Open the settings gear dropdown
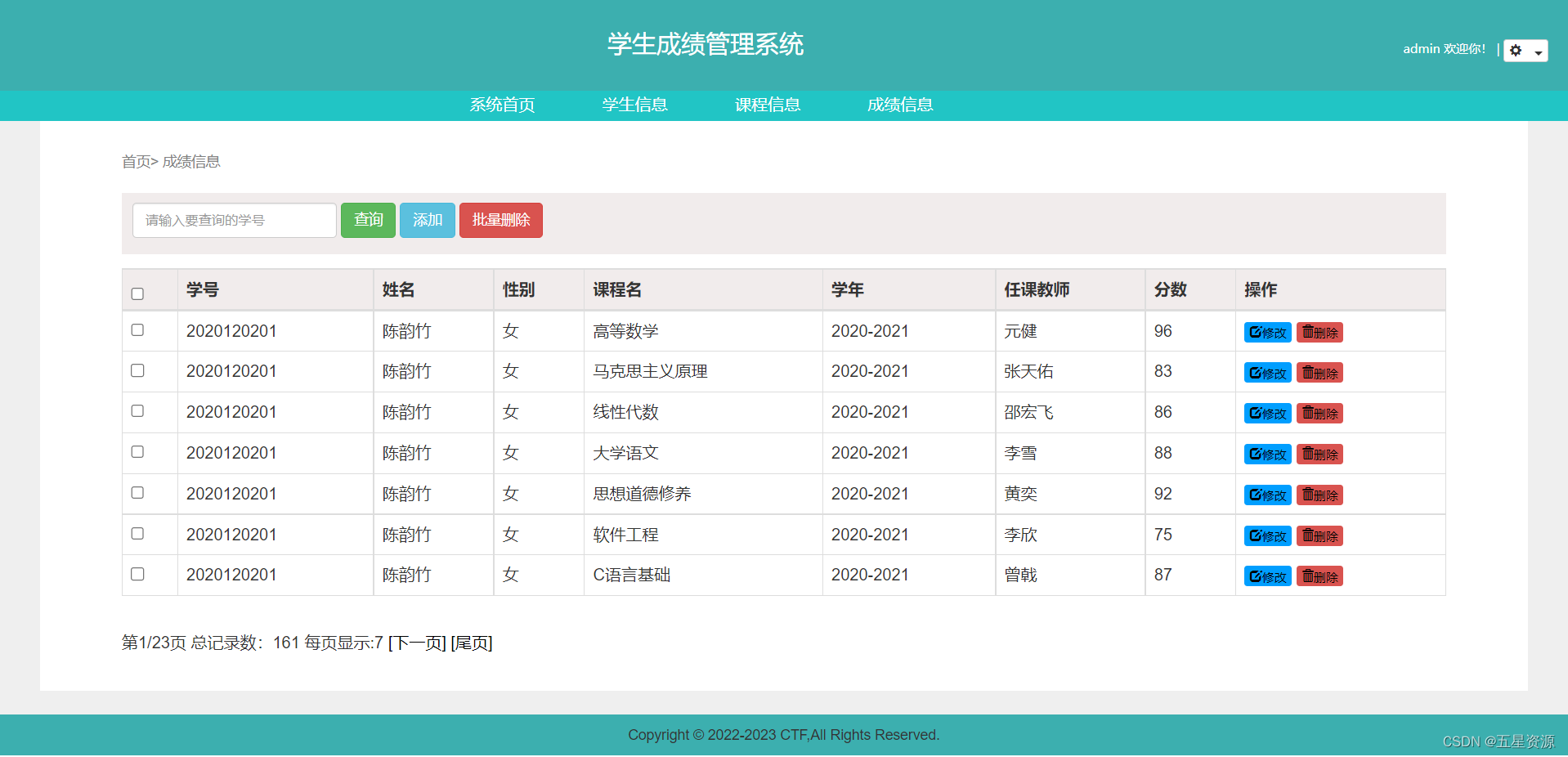The image size is (1568, 757). [1525, 51]
